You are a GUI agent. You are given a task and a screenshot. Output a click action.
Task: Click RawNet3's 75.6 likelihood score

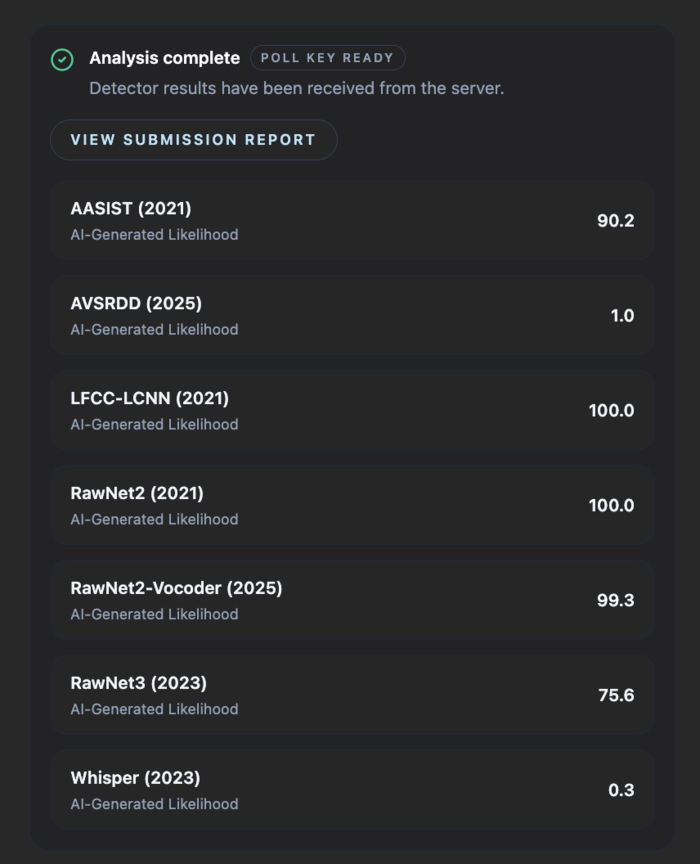click(x=613, y=695)
